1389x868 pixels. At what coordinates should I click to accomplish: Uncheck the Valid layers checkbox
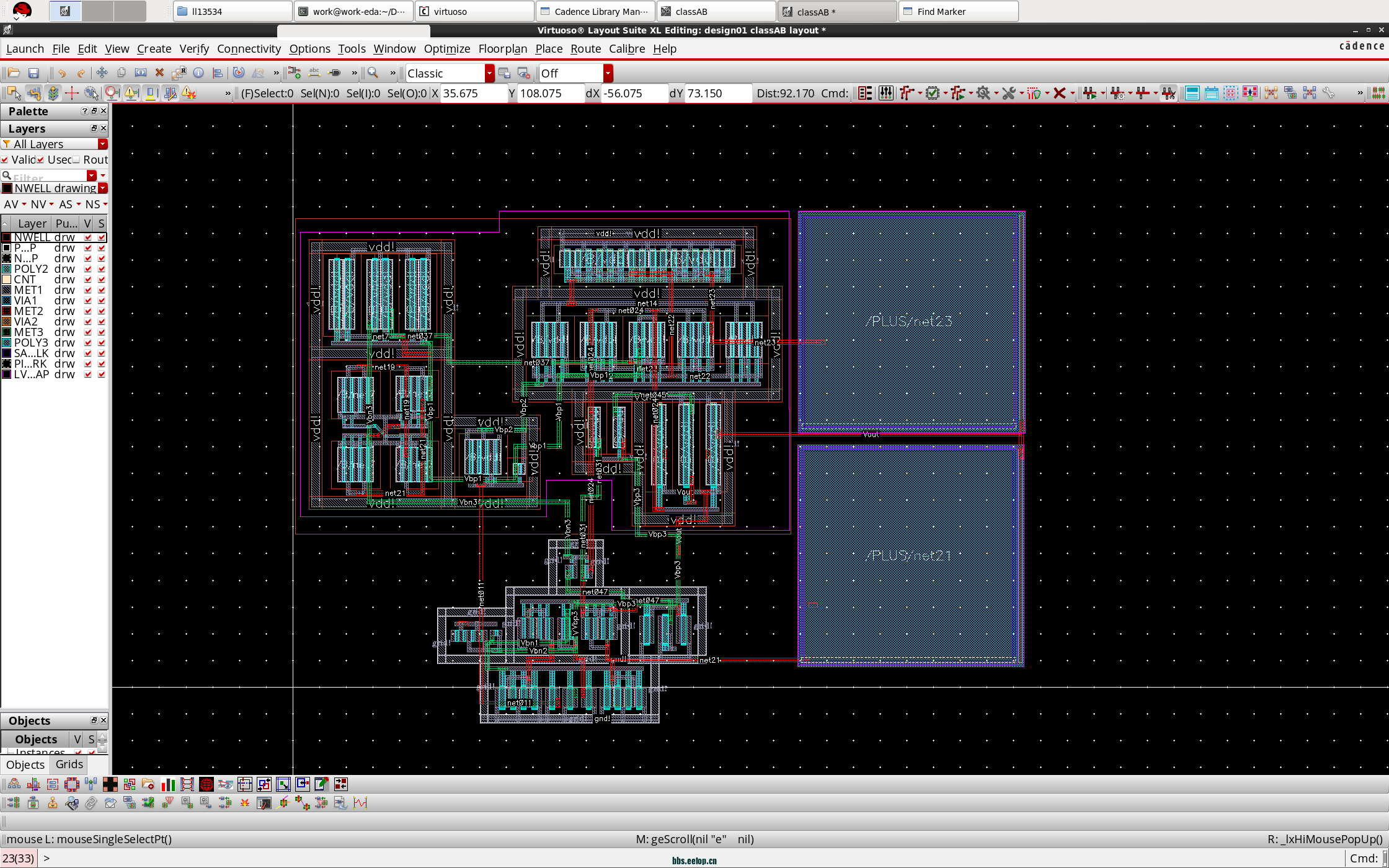point(5,160)
